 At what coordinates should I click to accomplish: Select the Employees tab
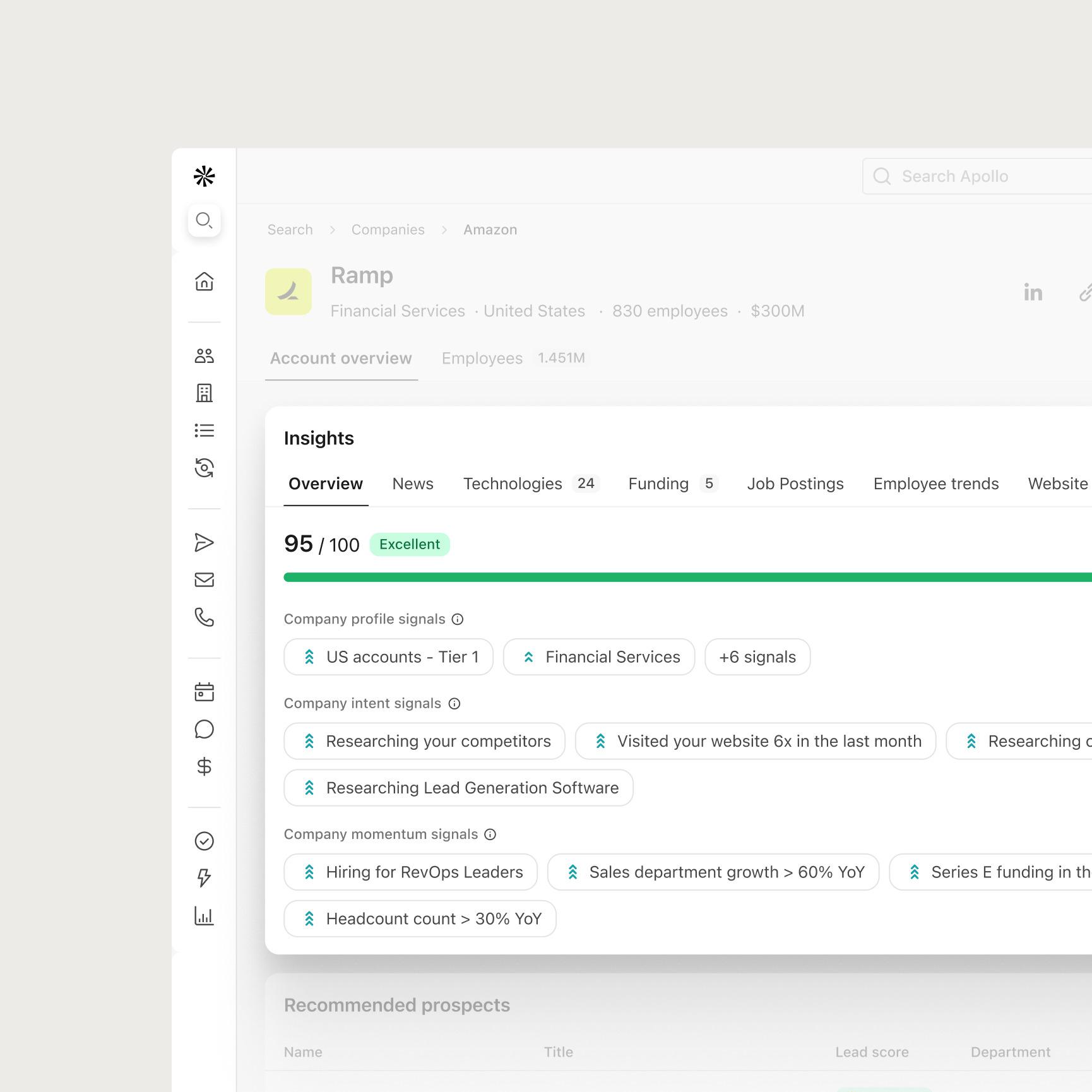point(482,359)
